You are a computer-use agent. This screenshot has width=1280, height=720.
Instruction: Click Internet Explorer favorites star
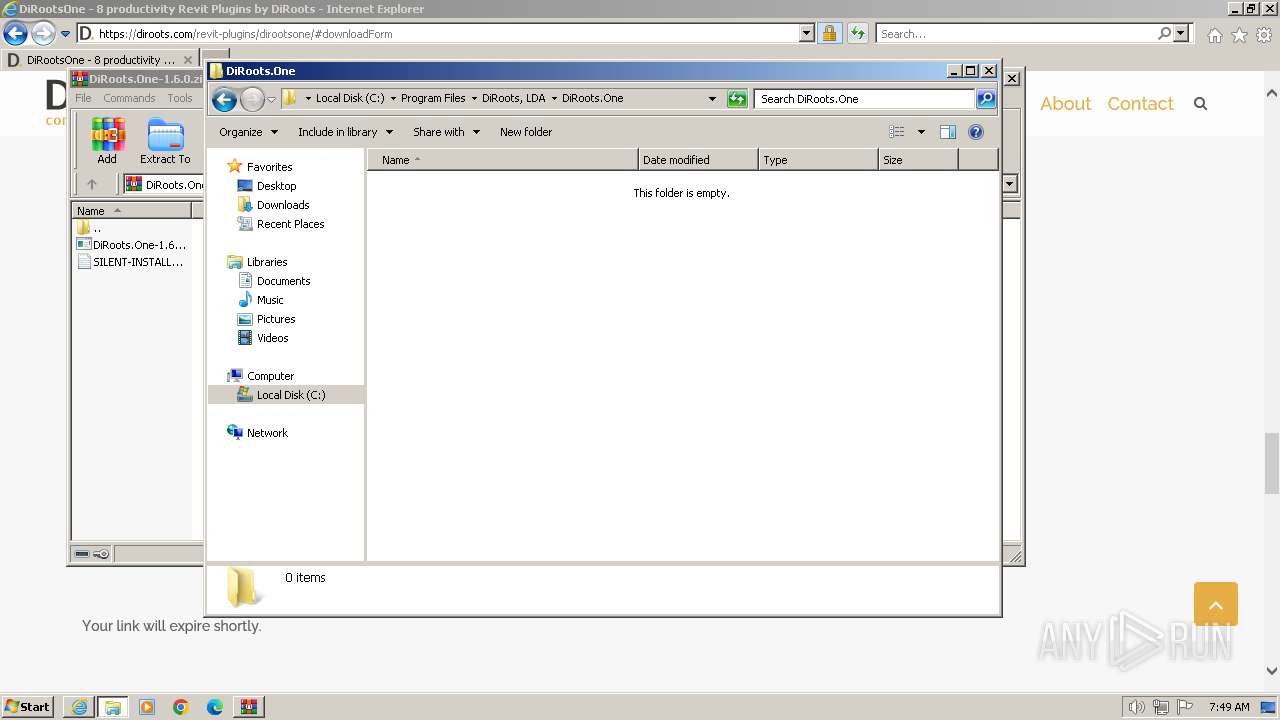point(1239,35)
